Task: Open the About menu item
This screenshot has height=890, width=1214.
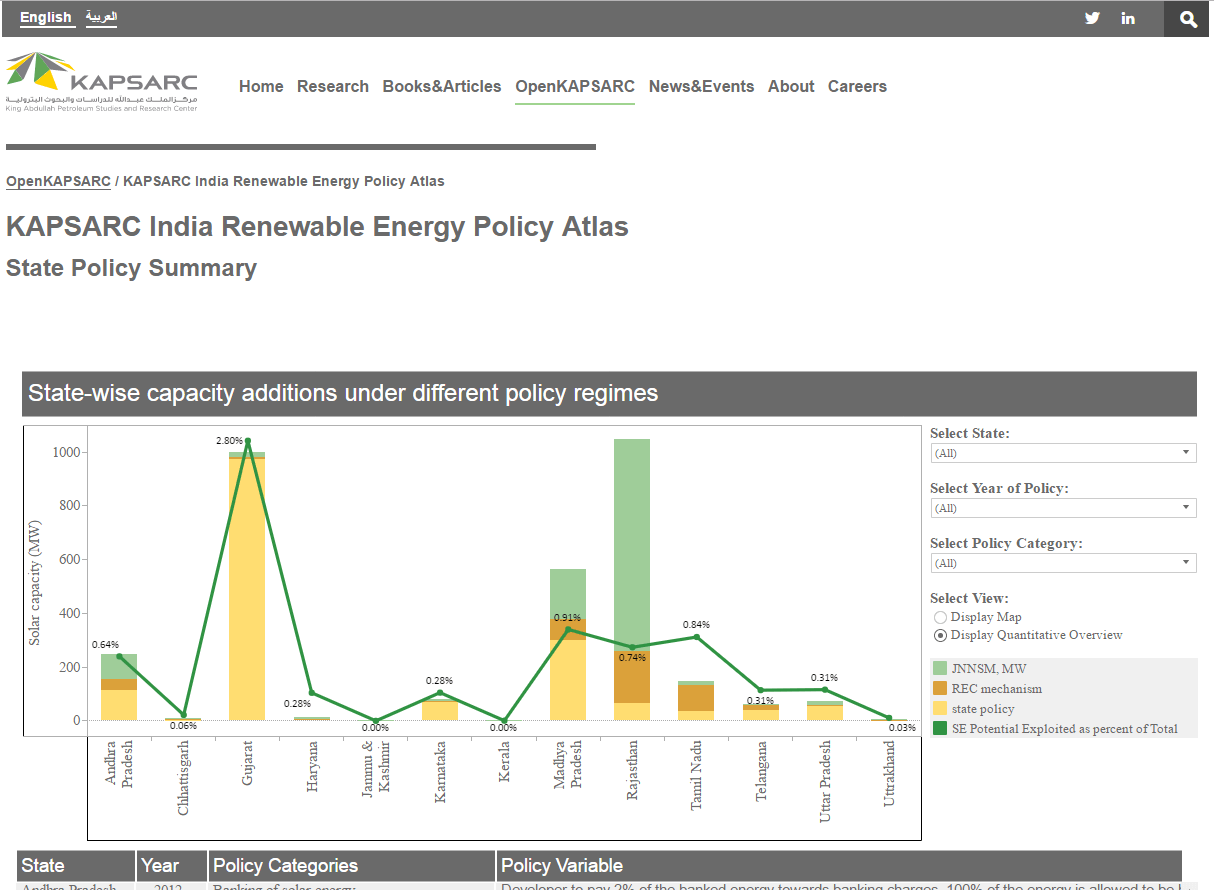Action: 791,87
